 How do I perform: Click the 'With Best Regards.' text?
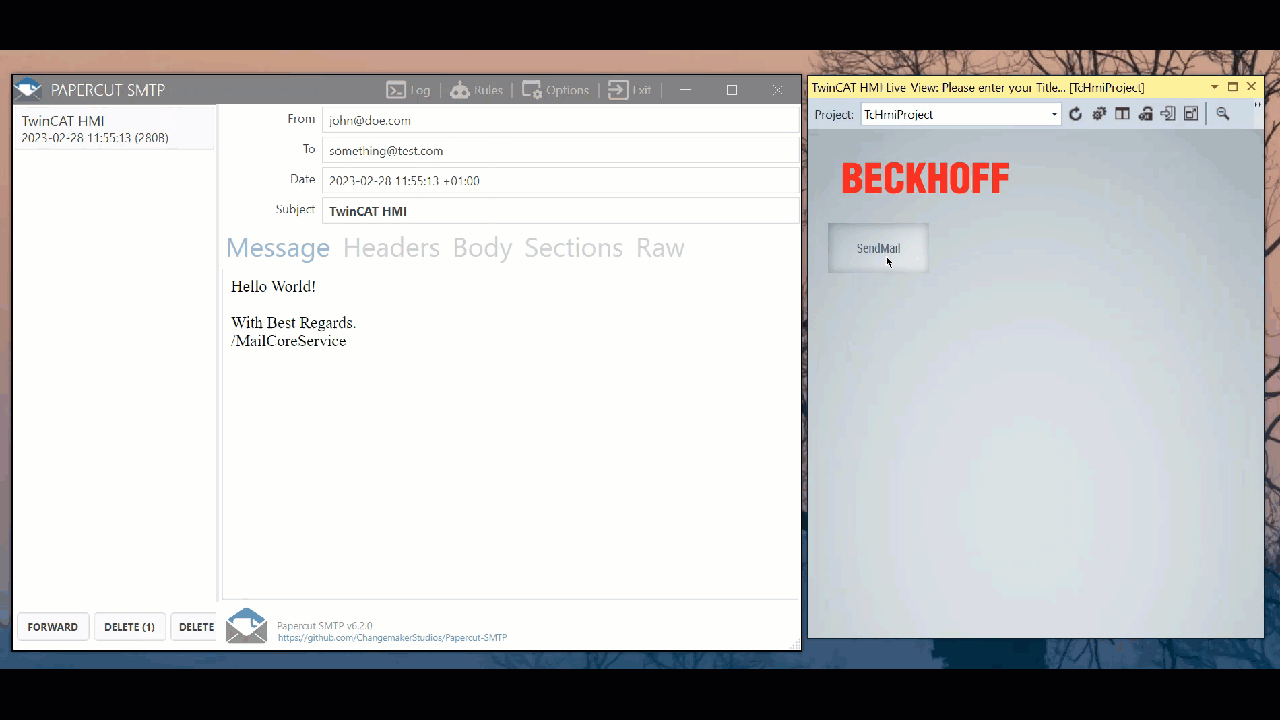(293, 323)
